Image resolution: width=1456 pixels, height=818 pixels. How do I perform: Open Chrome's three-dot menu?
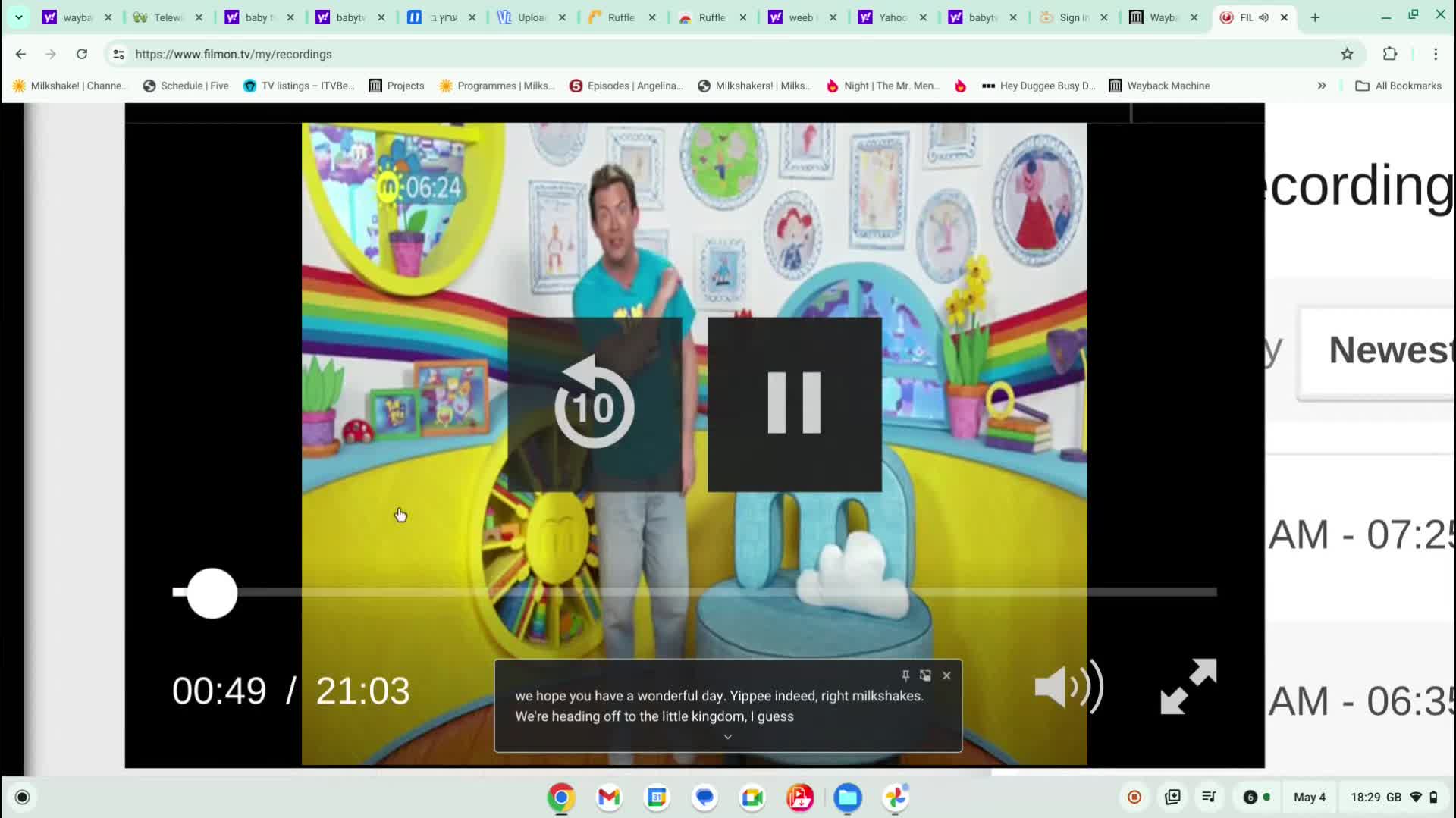click(1435, 54)
